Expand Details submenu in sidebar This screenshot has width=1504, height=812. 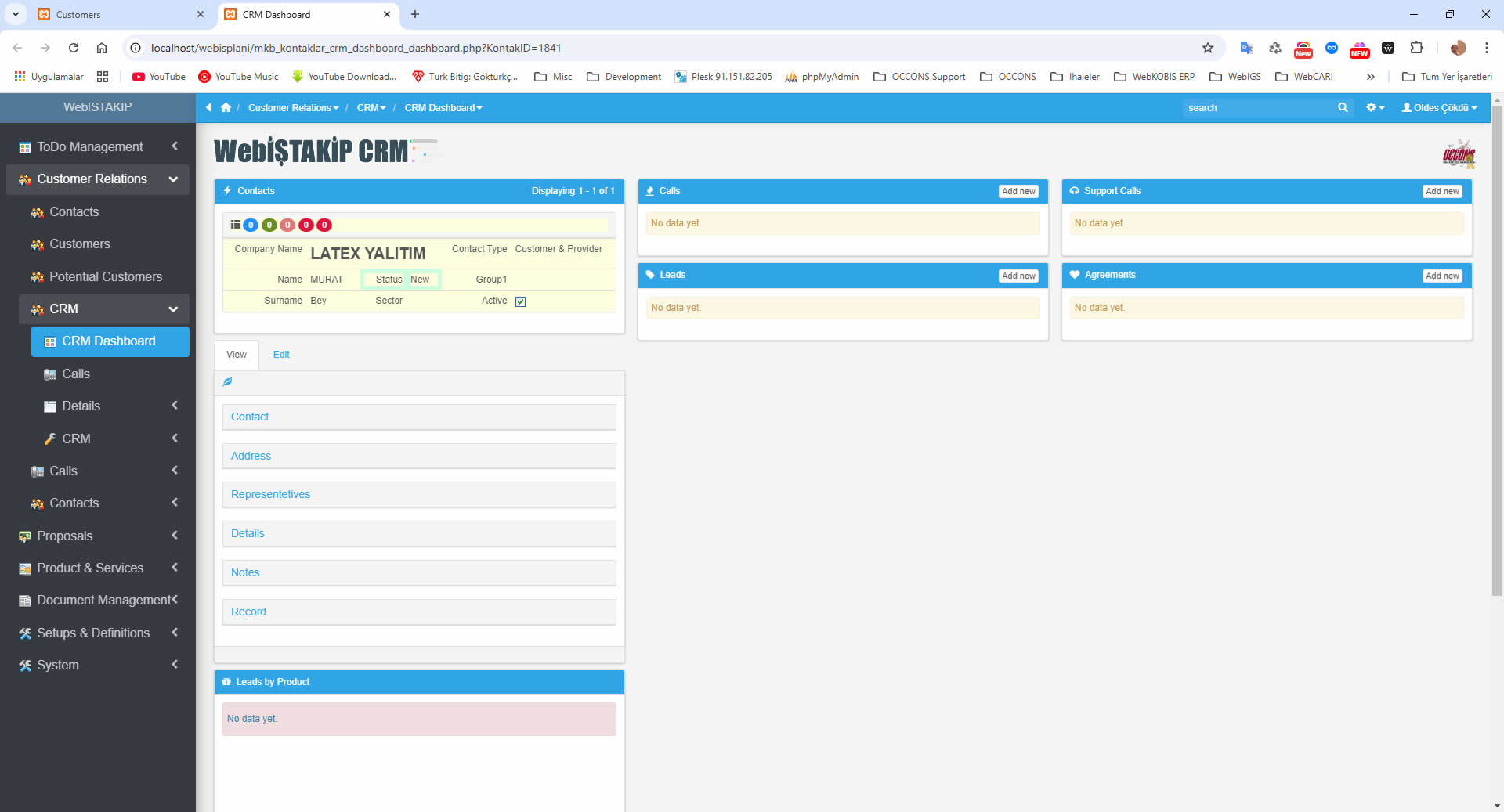110,406
